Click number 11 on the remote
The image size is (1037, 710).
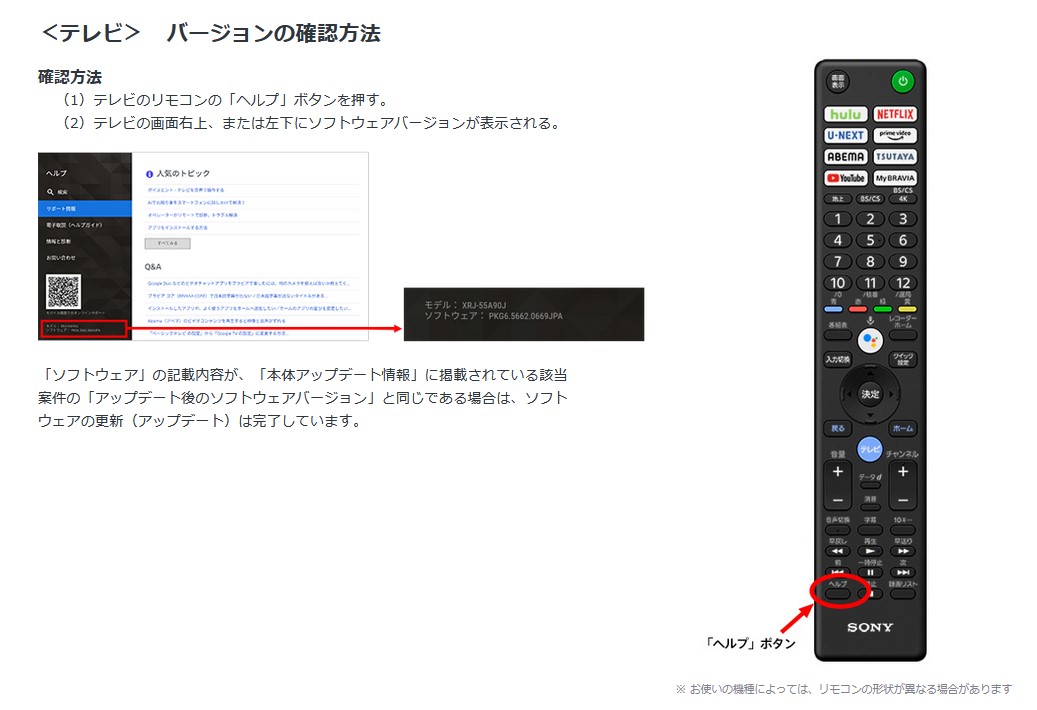tap(870, 283)
